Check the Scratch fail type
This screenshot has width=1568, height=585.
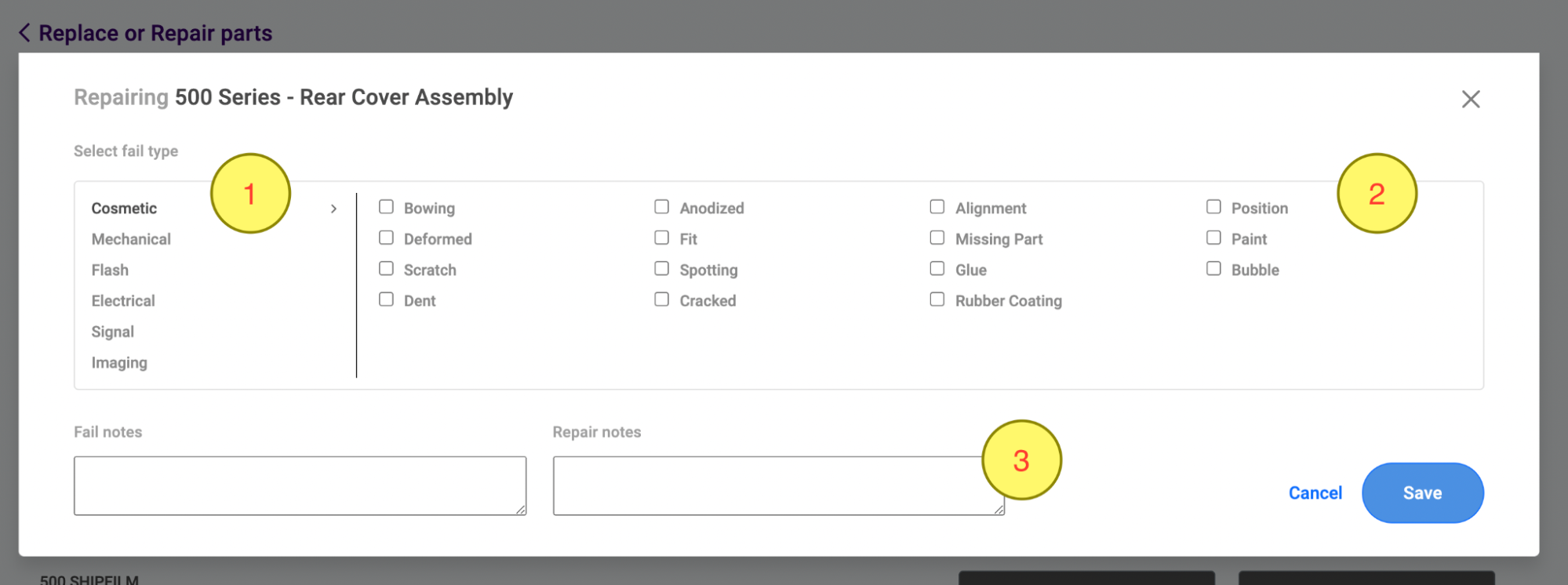(386, 269)
